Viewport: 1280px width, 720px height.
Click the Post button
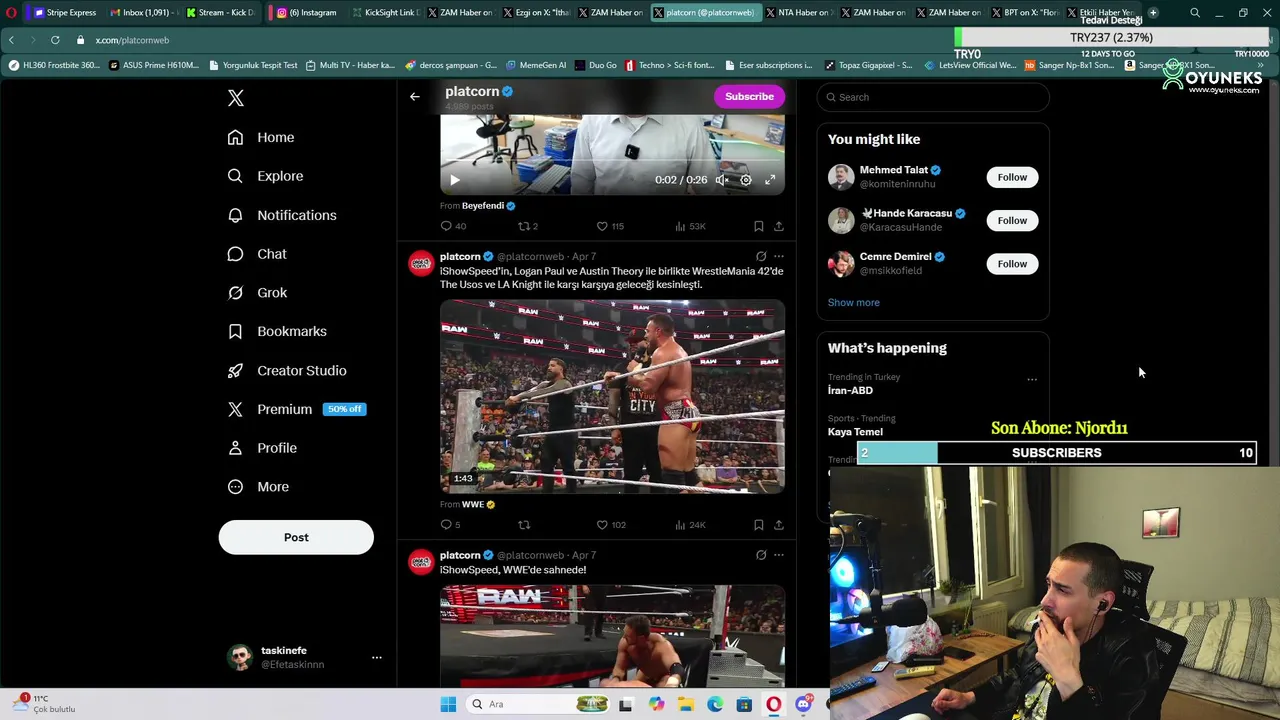(296, 537)
